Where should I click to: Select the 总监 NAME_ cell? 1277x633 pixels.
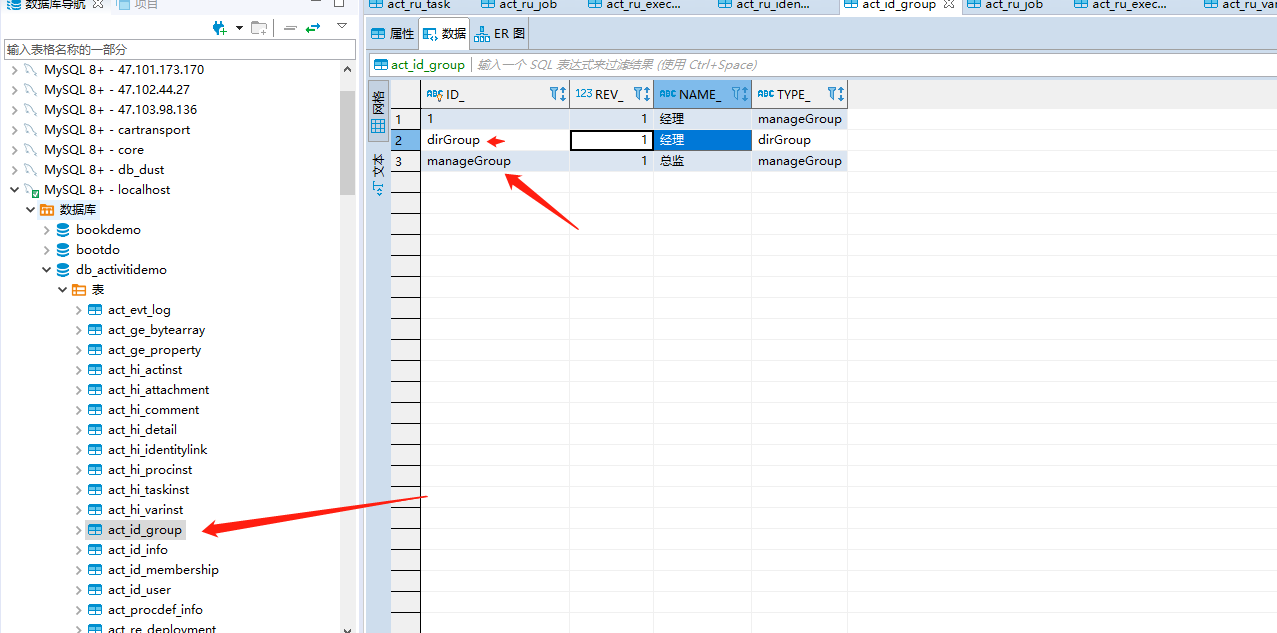[x=702, y=161]
